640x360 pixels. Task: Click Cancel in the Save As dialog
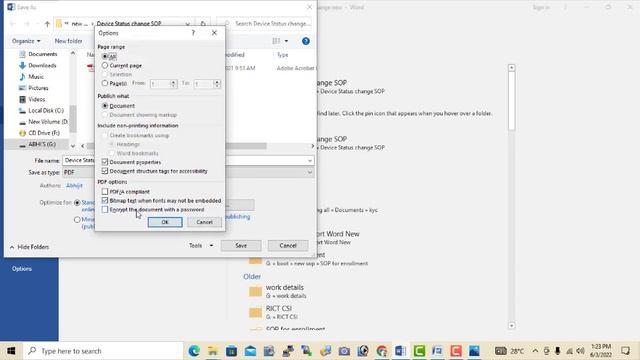(288, 245)
